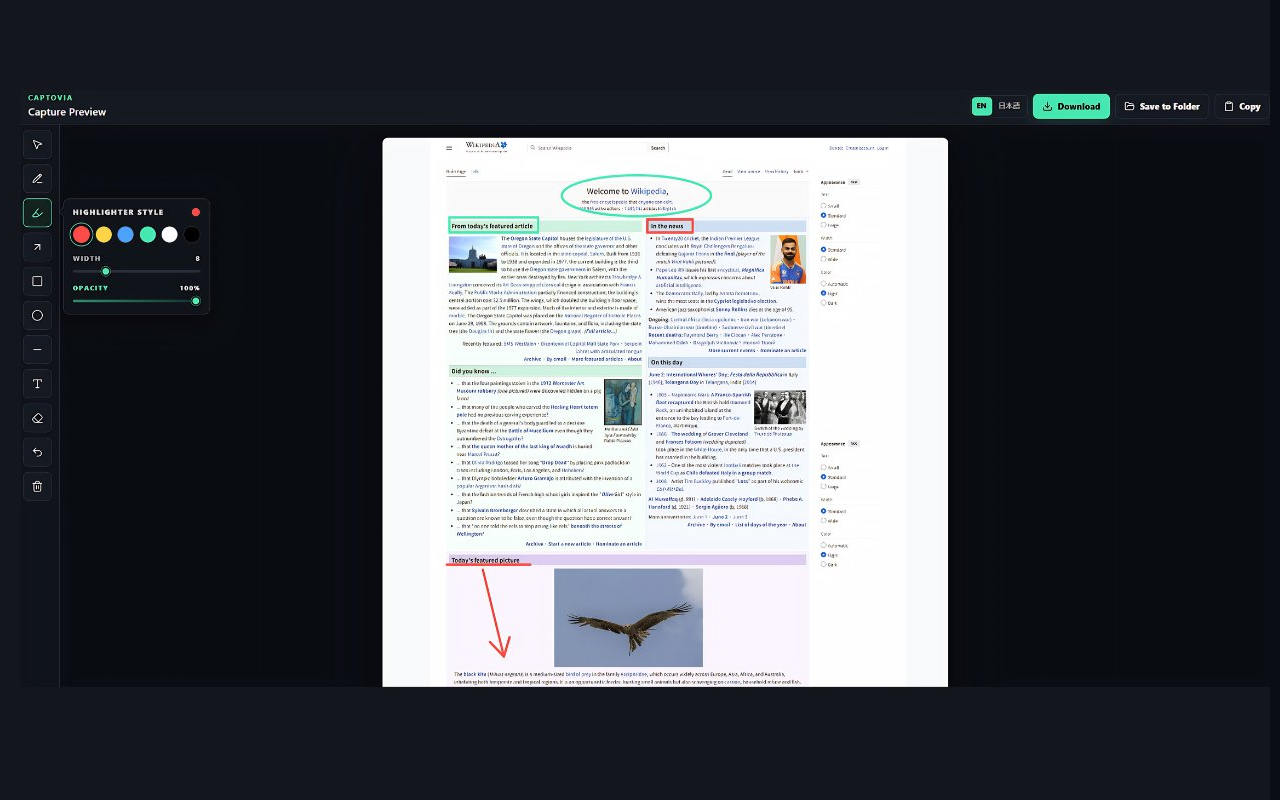Click the "Today's featured picture" heading
This screenshot has height=800, width=1280.
click(486, 560)
